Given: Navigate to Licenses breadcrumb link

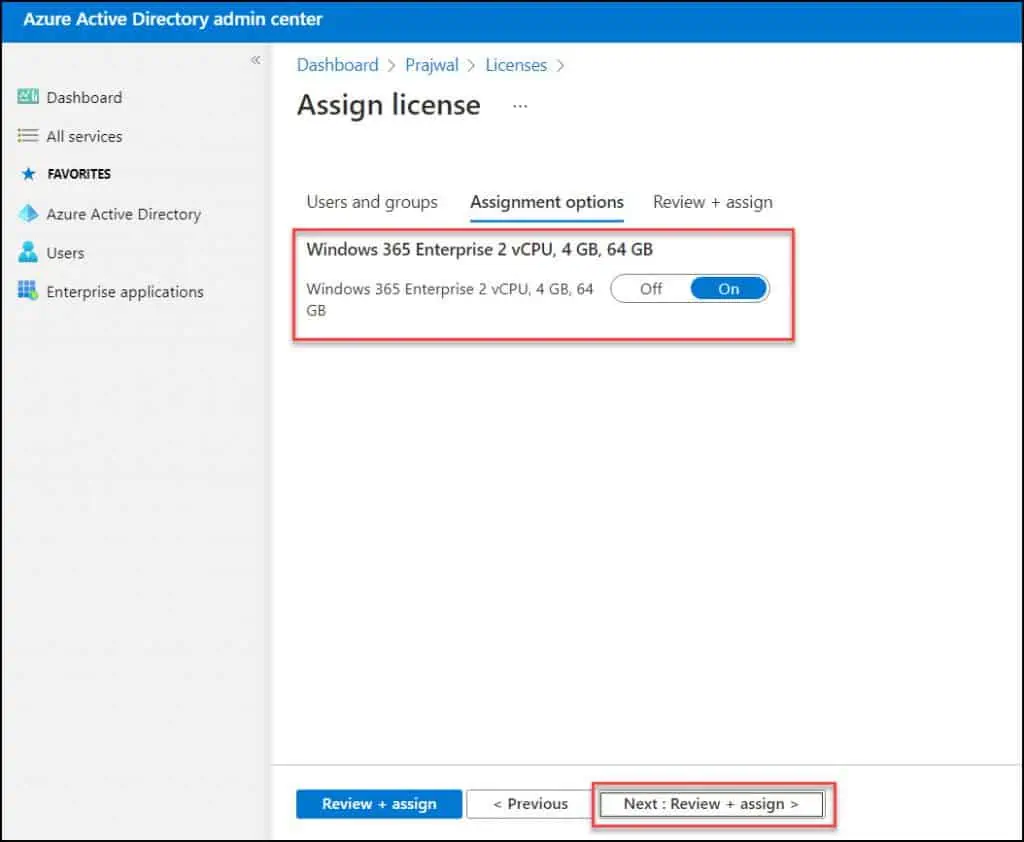Looking at the screenshot, I should [x=516, y=65].
